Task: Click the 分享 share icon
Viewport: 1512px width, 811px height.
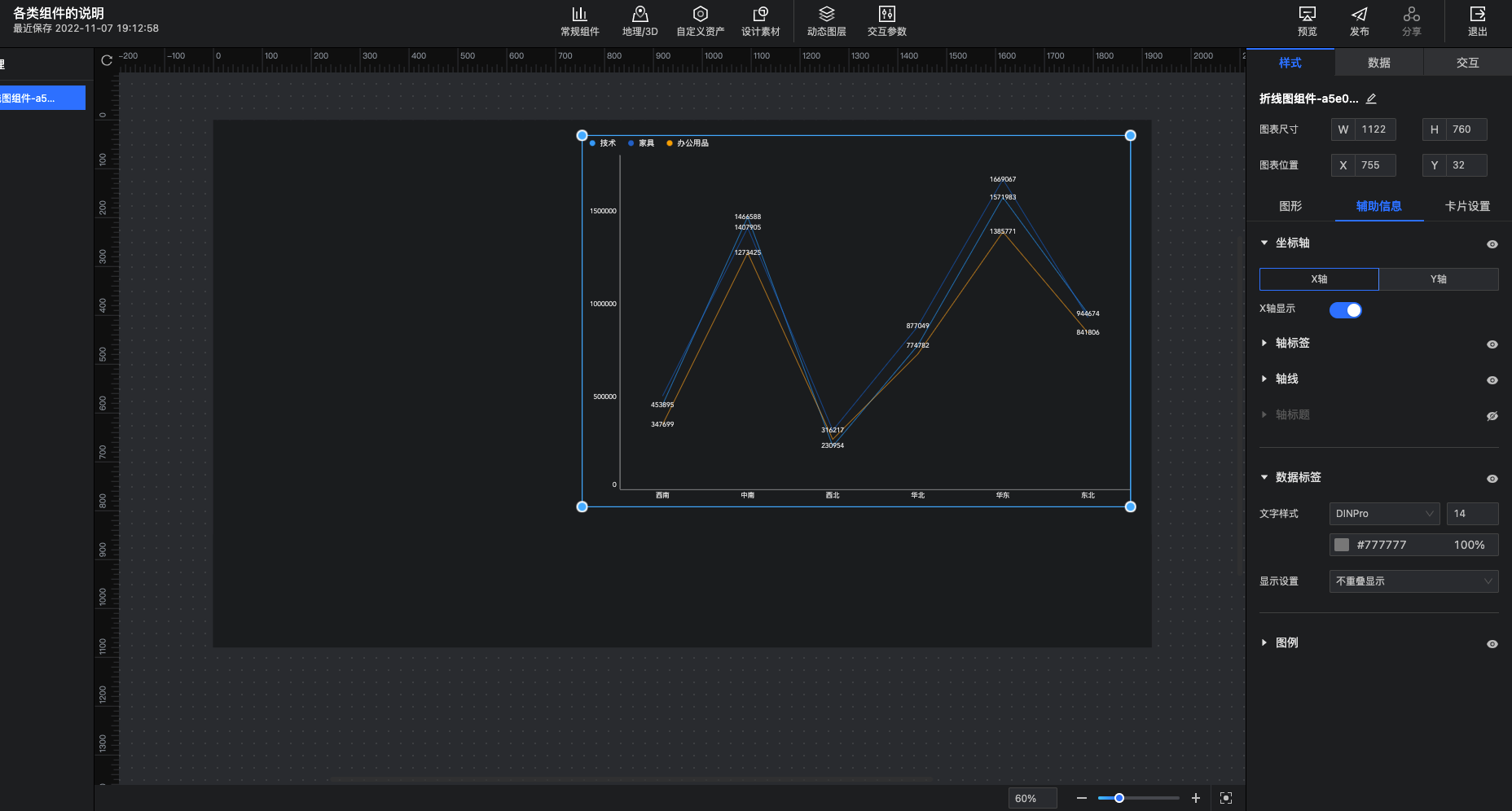Action: click(x=1411, y=14)
